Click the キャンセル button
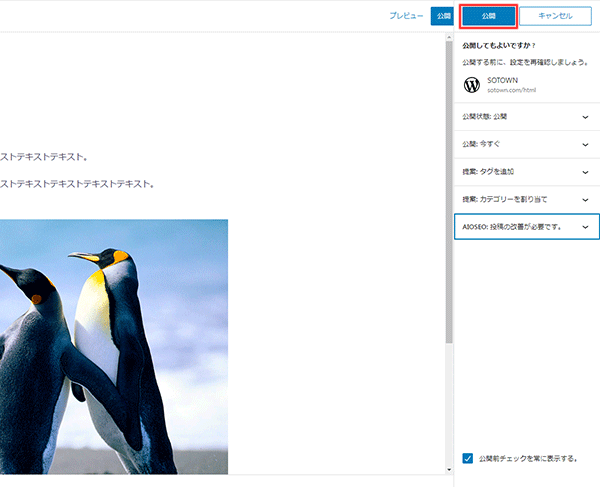This screenshot has width=600, height=487. 555,16
